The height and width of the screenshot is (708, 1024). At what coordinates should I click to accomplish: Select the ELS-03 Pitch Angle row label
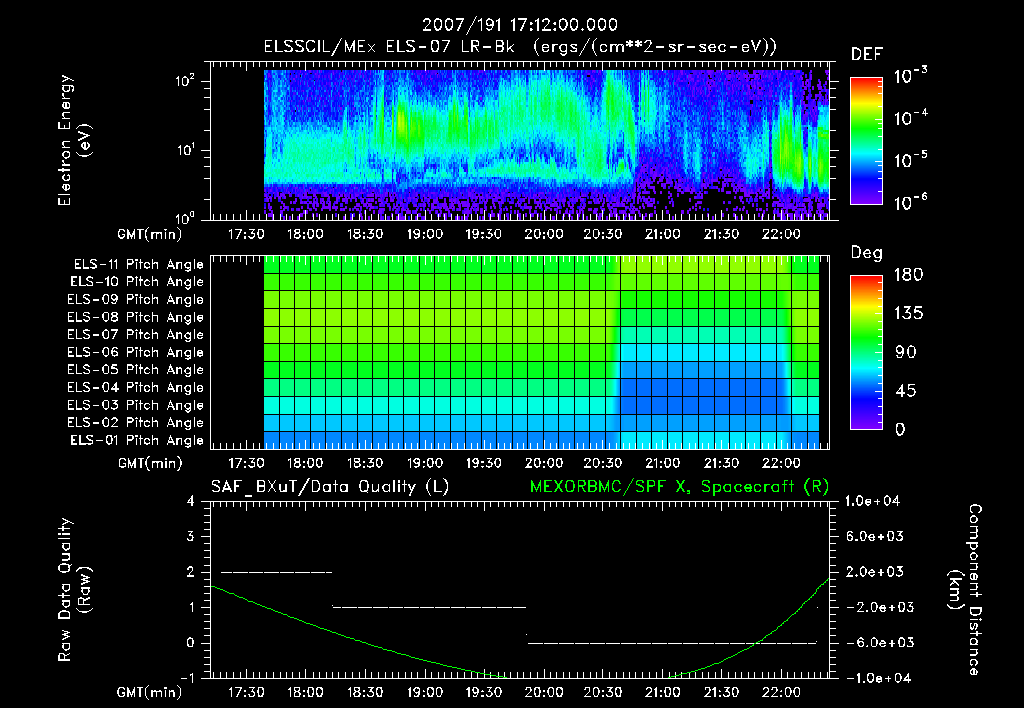(136, 405)
